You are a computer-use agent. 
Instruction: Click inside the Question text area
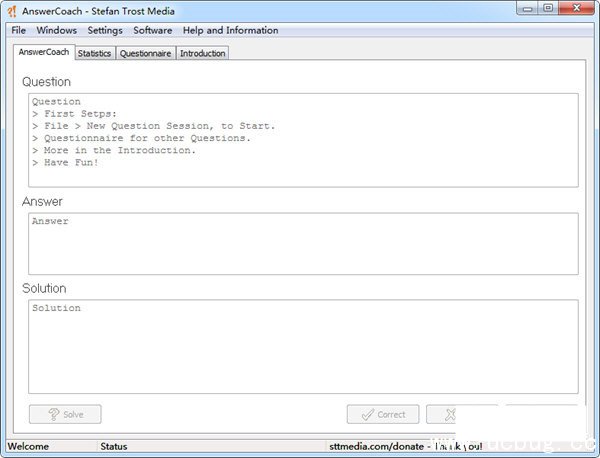(302, 140)
